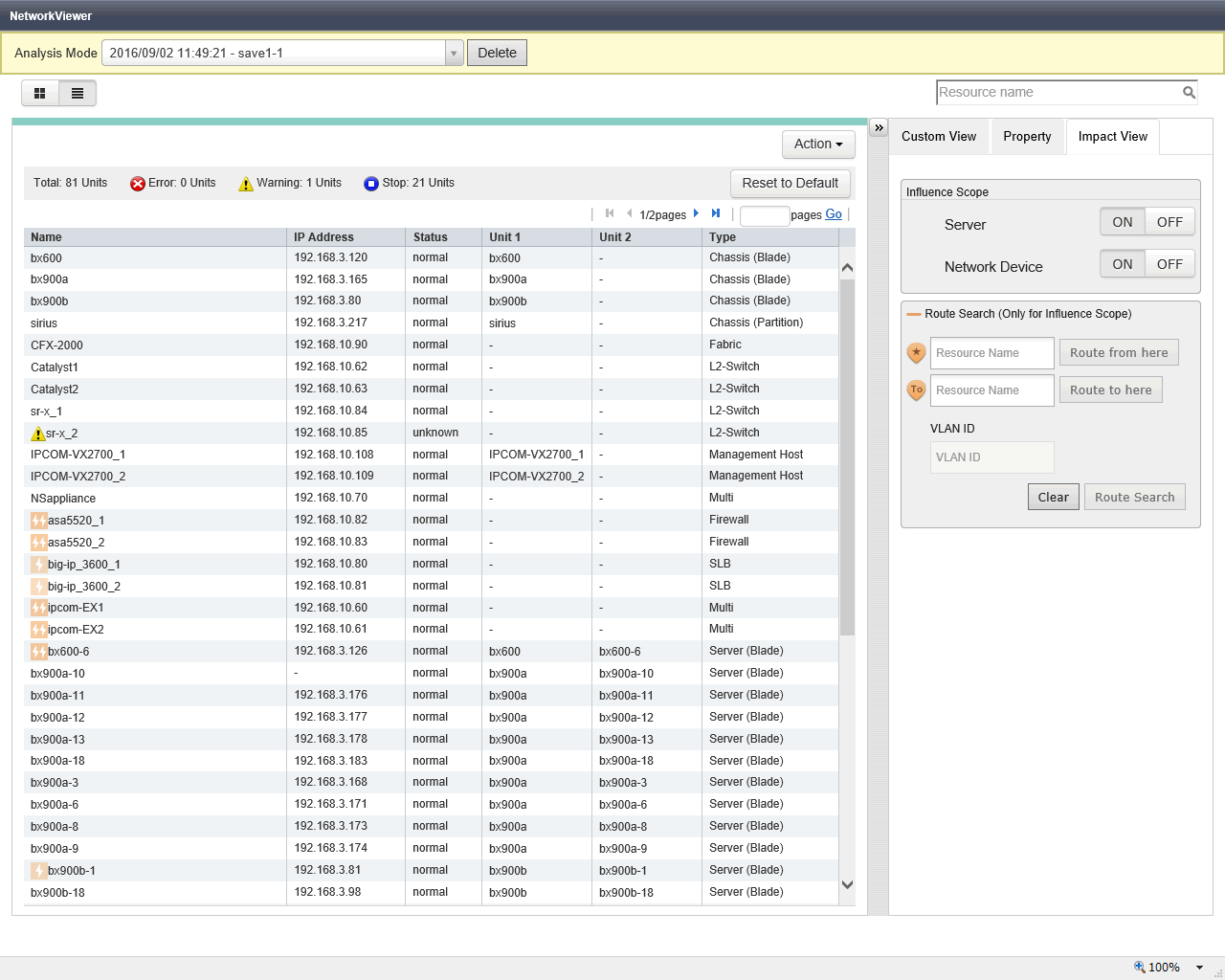
Task: Open the Analysis Mode snapshot dropdown
Action: point(455,53)
